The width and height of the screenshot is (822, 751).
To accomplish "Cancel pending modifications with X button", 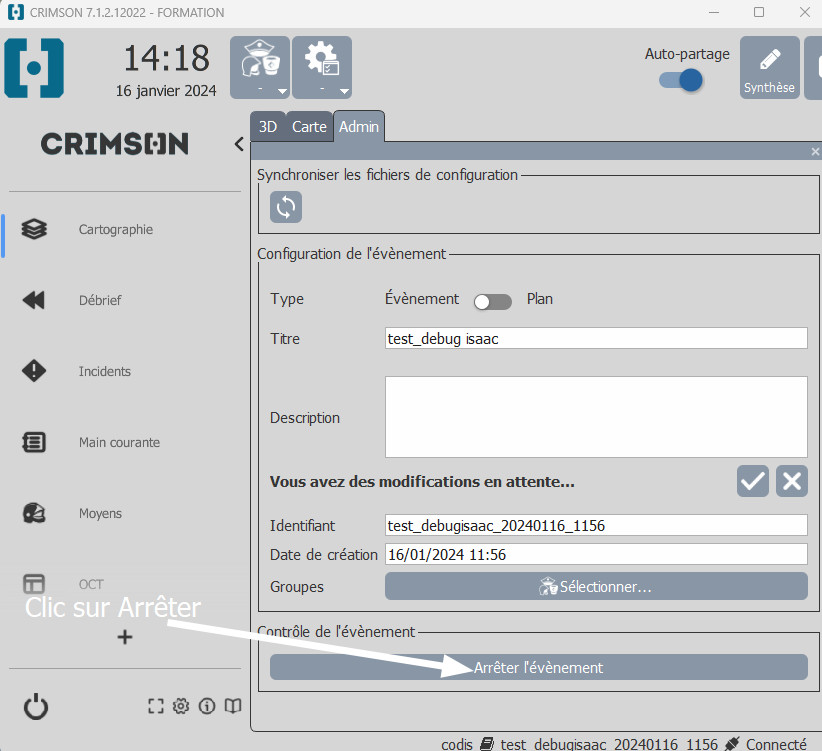I will [792, 481].
